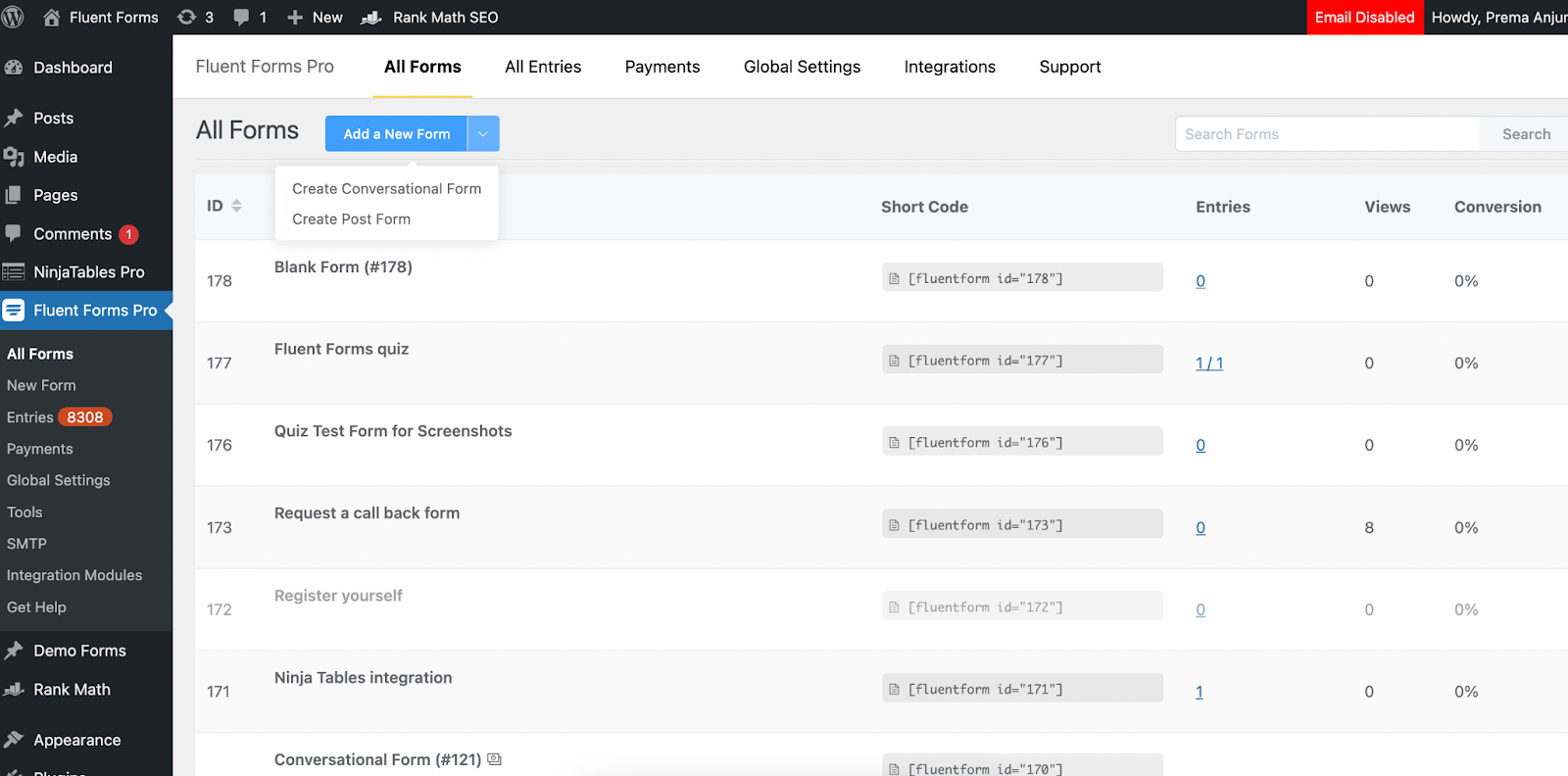This screenshot has width=1568, height=776.
Task: Open entries link for Blank Form (#178)
Action: click(1200, 281)
